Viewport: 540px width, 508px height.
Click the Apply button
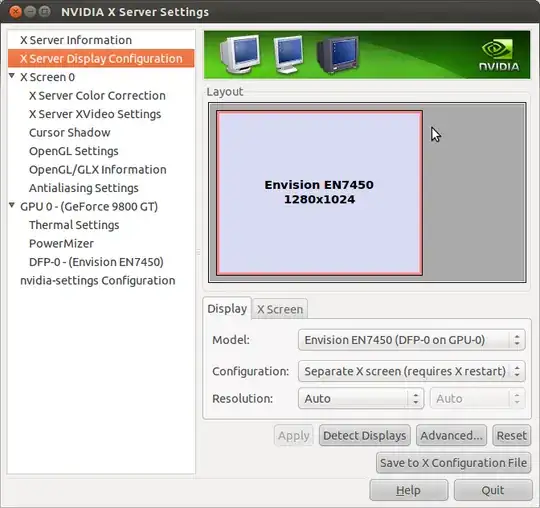tap(294, 436)
